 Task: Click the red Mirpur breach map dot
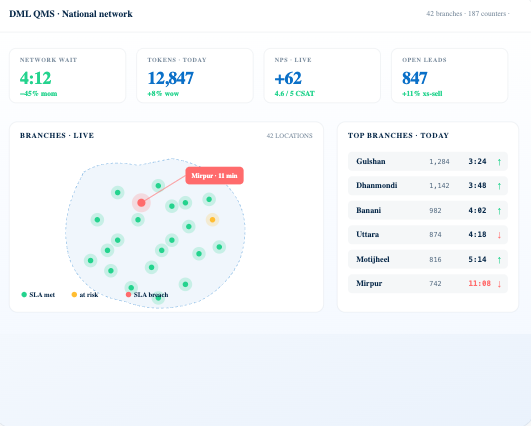(141, 203)
